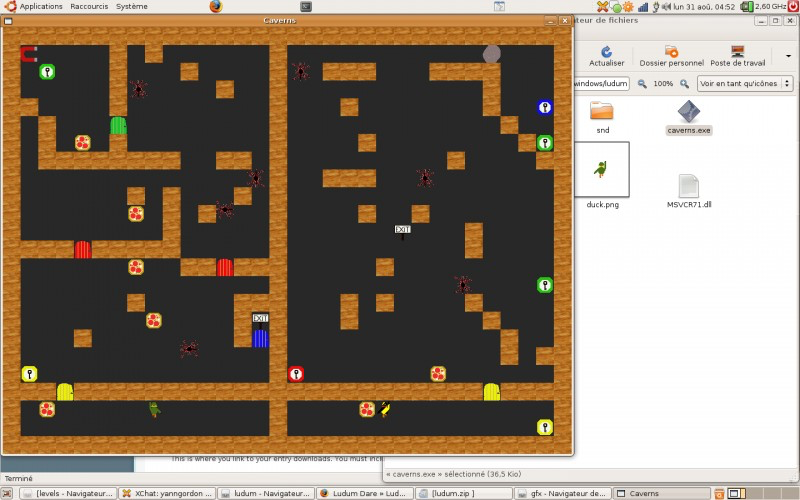This screenshot has height=500, width=800.
Task: Click the red magnet icon in game
Action: 29,54
